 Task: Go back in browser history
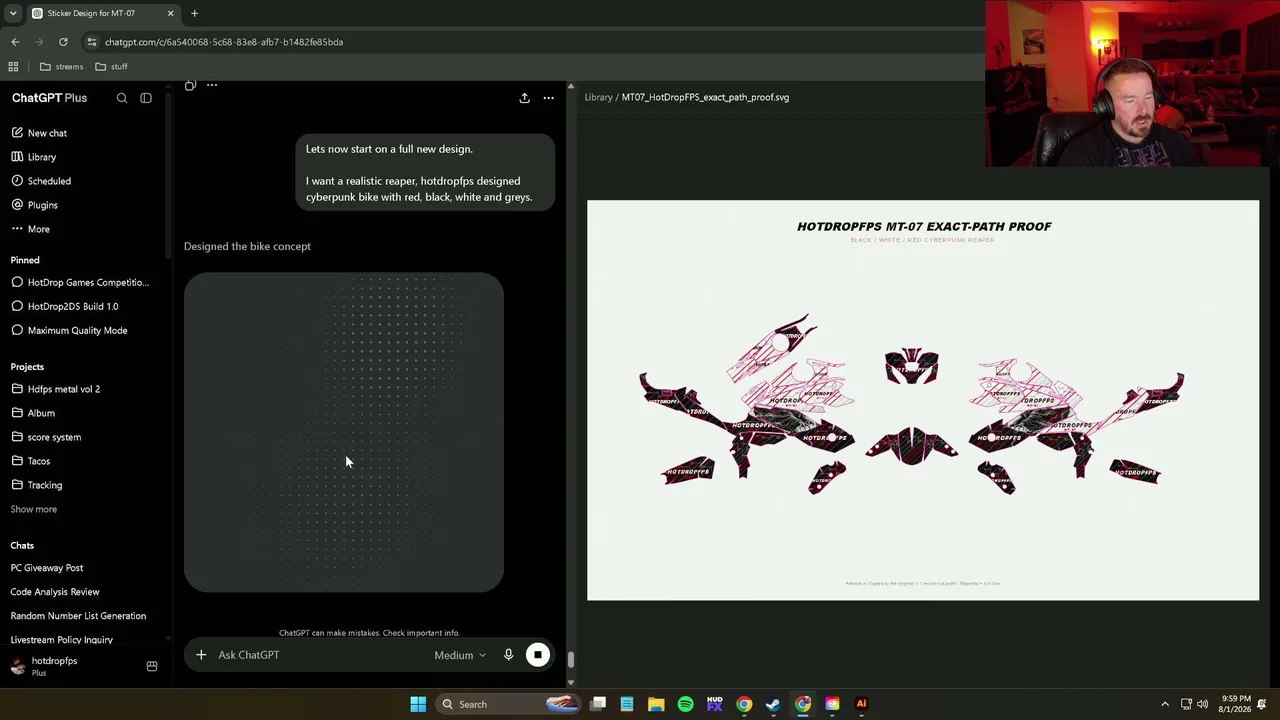click(x=15, y=42)
